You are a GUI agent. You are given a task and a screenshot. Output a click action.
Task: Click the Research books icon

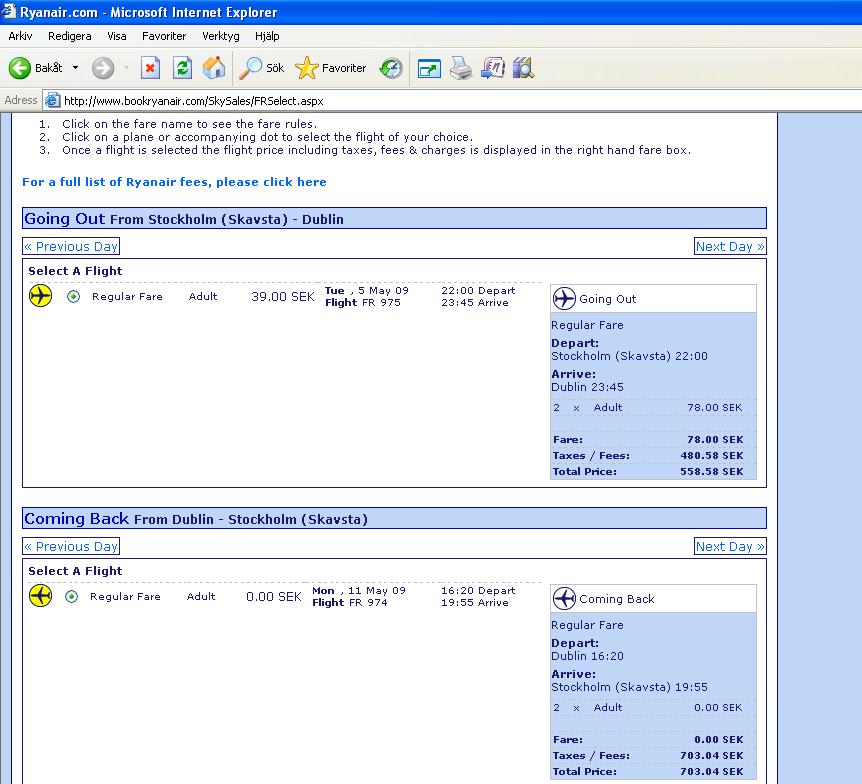[x=523, y=68]
